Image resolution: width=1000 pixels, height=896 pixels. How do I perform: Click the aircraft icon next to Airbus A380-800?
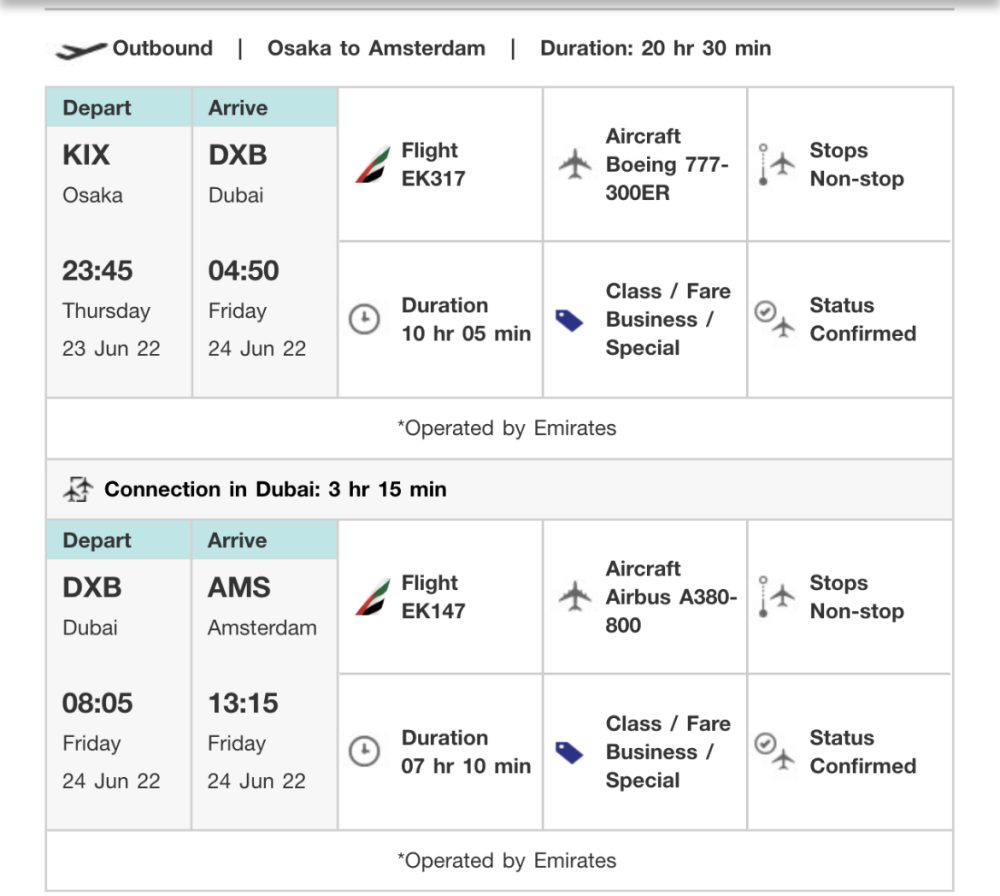[575, 596]
